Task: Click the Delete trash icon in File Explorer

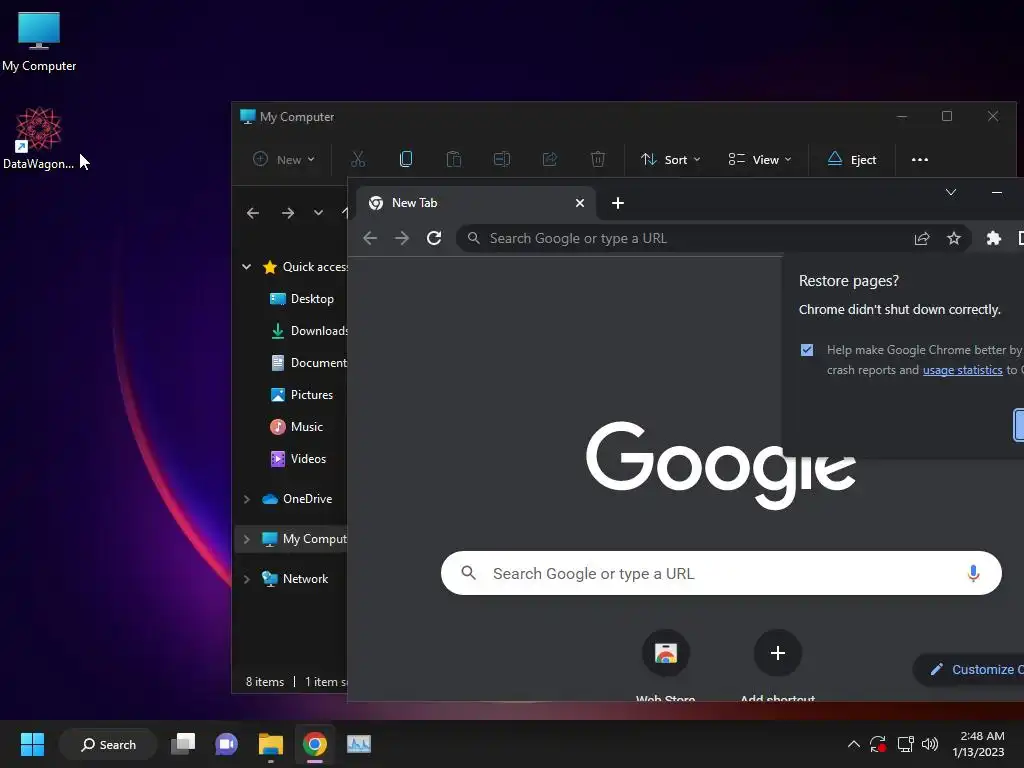Action: click(x=598, y=159)
